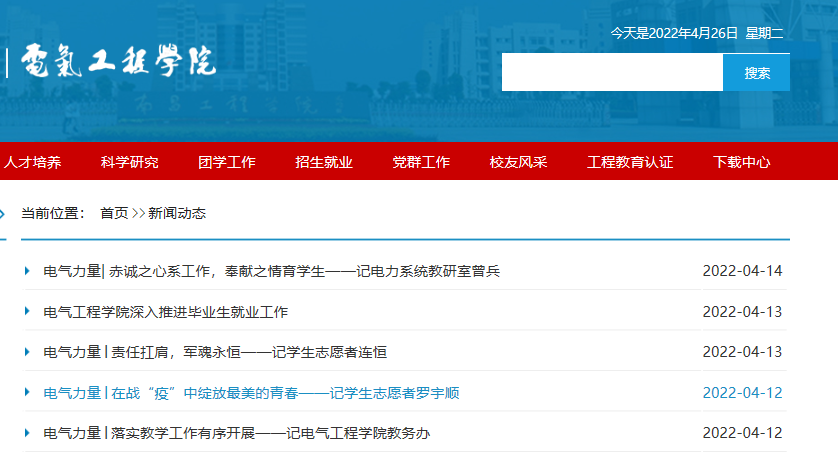
Task: Open article about volunteer 连恒
Action: pos(215,352)
